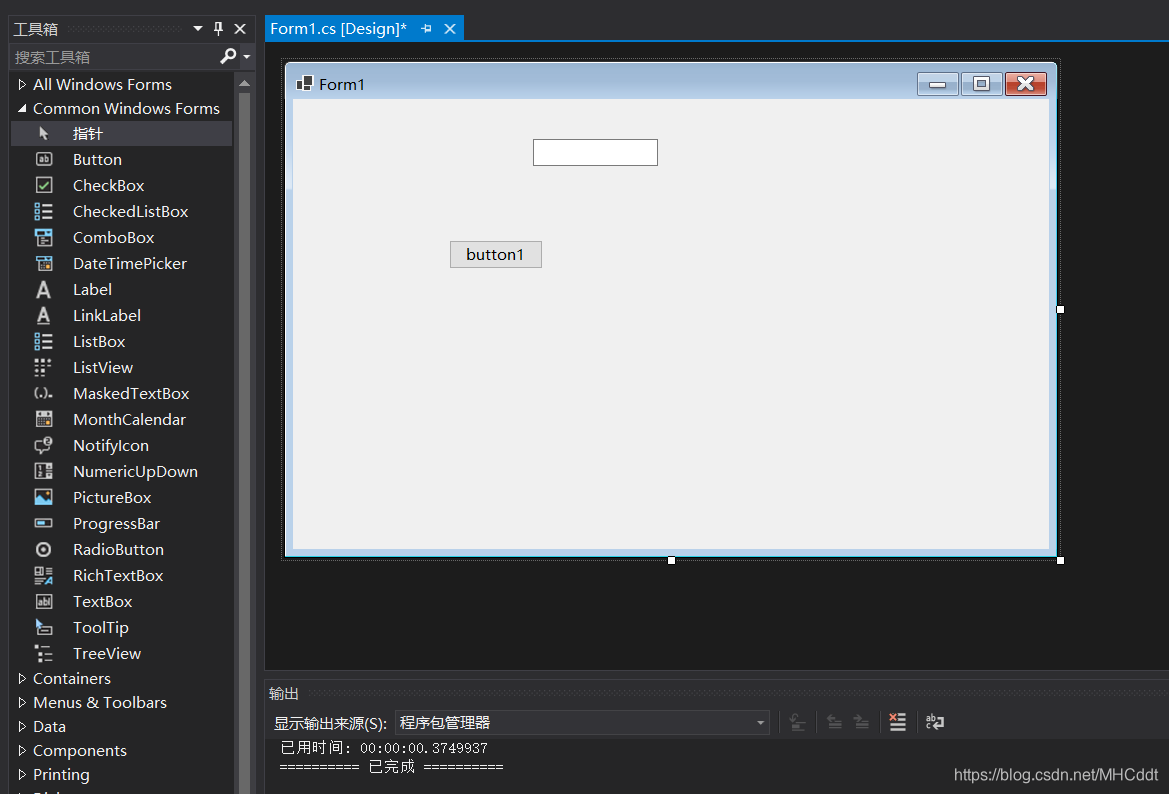1169x794 pixels.
Task: Pick the CheckedListBox control icon
Action: (44, 212)
